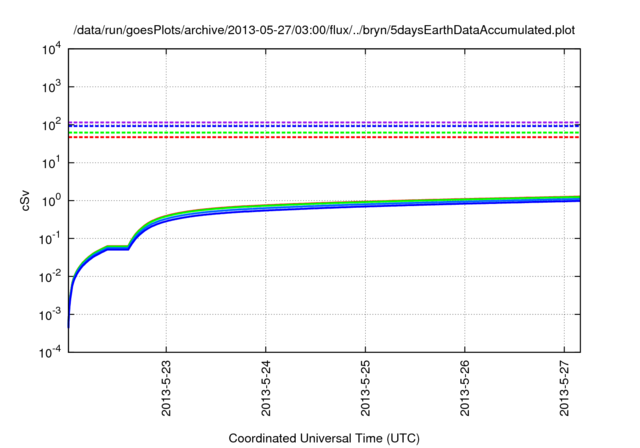
Task: Click the plot title file path text
Action: coord(324,30)
